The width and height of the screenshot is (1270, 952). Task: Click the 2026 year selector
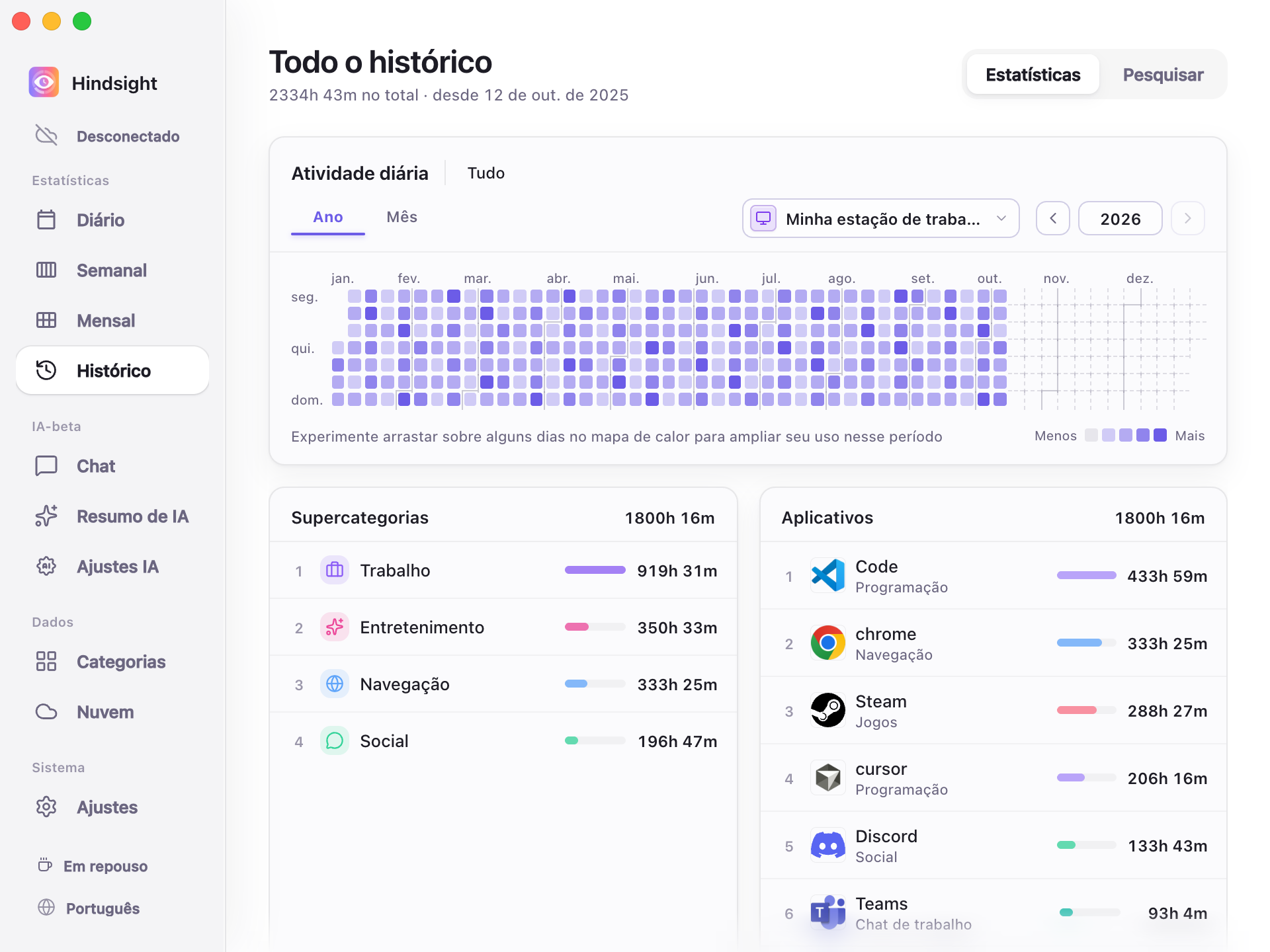(x=1121, y=218)
